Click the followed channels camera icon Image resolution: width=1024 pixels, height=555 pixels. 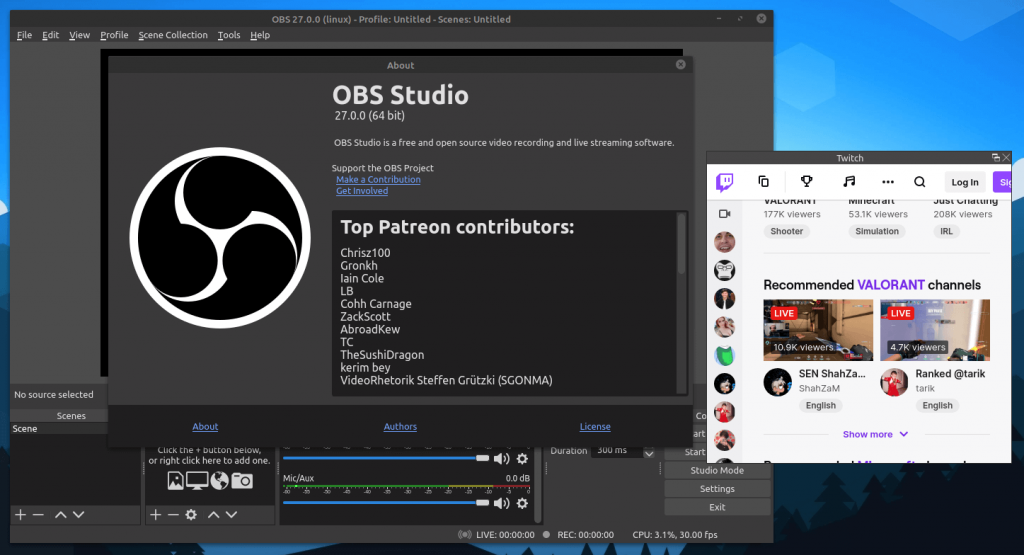pyautogui.click(x=725, y=214)
